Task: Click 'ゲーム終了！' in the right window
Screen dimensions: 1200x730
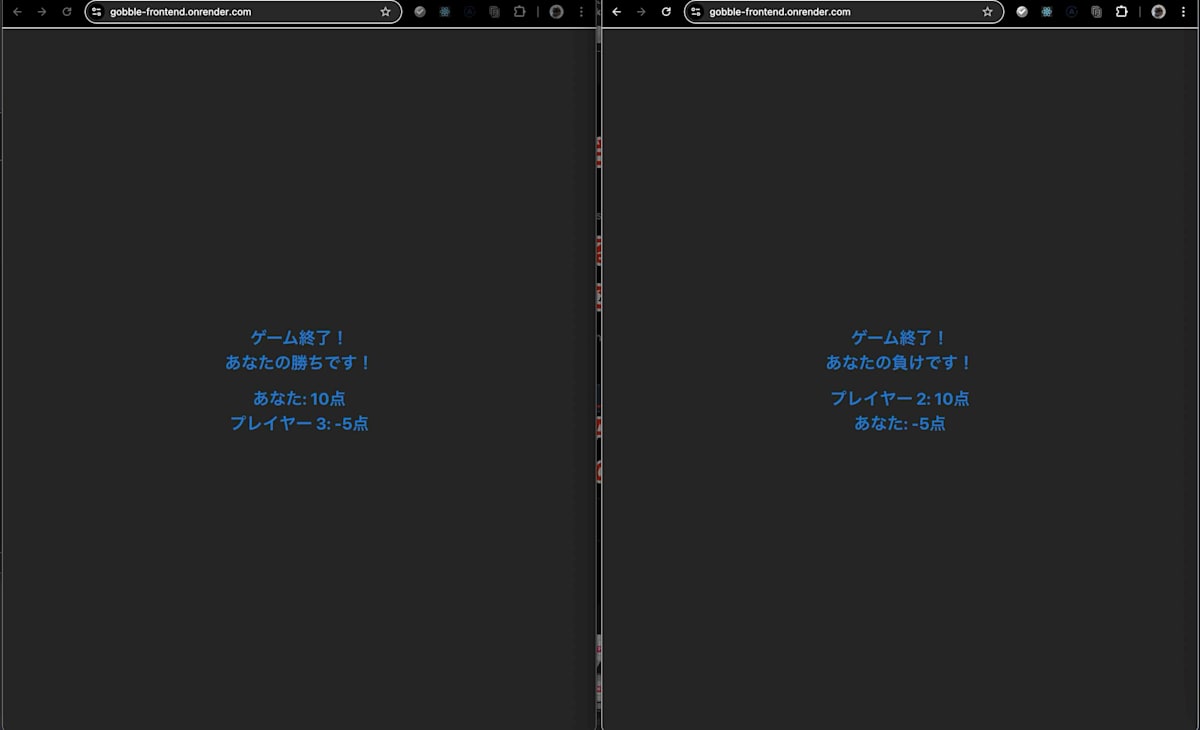Action: click(900, 338)
